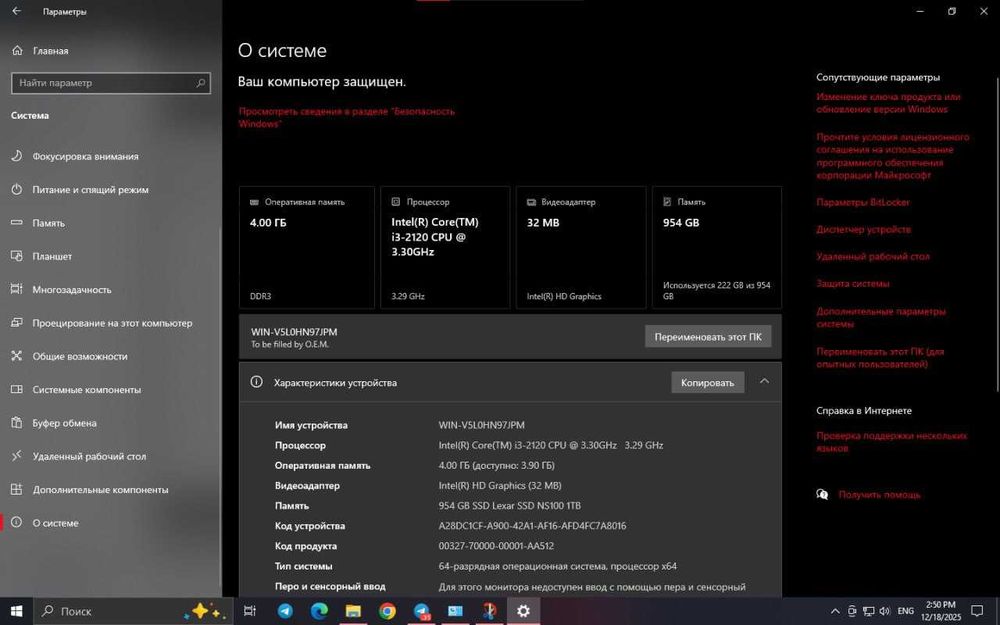Viewport: 1000px width, 625px height.
Task: Select device name WIN-V5L0HN97JPM in specifications
Action: coord(482,425)
